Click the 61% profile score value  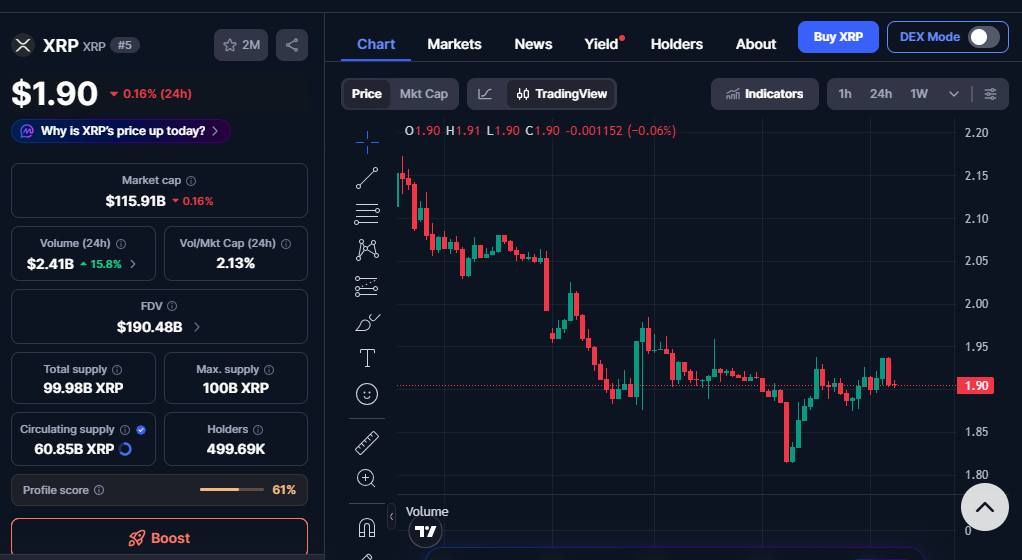coord(284,490)
